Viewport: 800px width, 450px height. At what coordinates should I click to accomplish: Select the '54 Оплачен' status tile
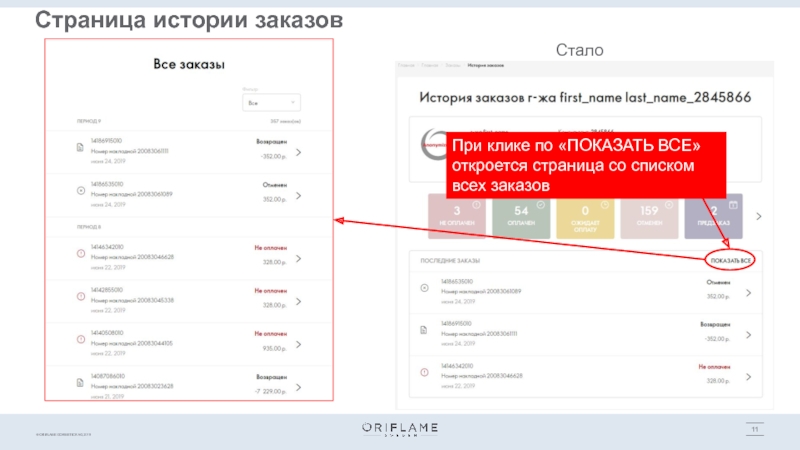click(521, 216)
